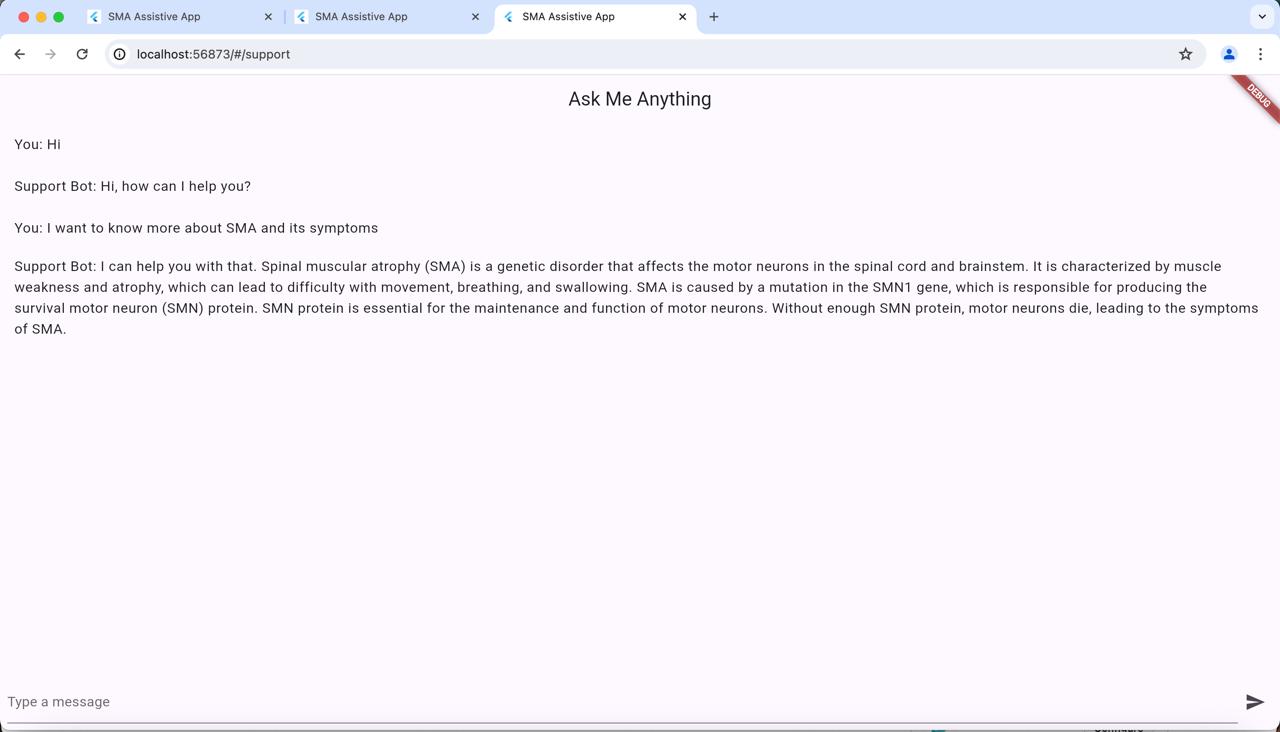Select the third active SMA Assistive App tab
The width and height of the screenshot is (1280, 732).
[x=594, y=17]
